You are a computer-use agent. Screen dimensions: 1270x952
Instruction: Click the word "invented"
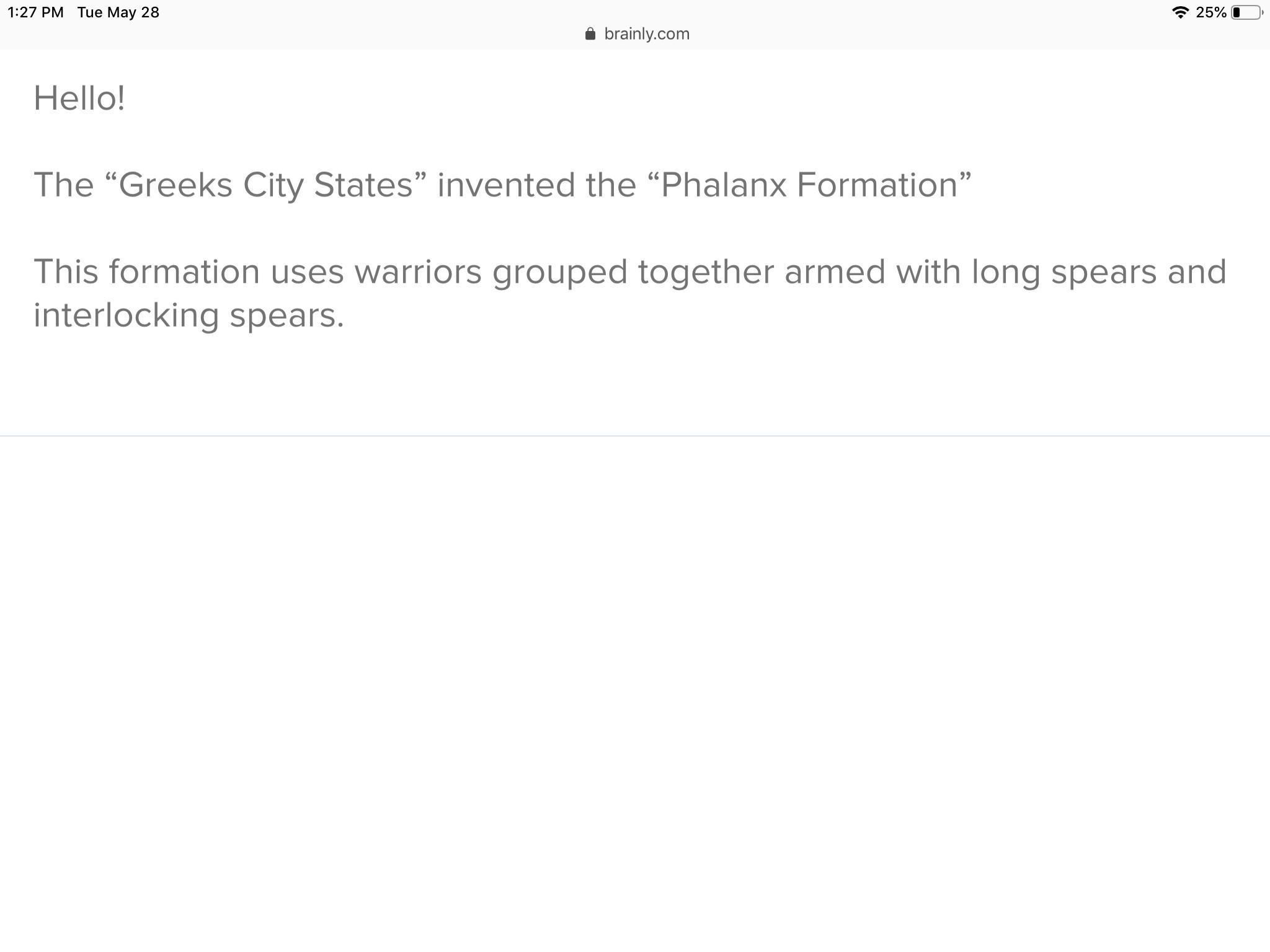pos(506,185)
